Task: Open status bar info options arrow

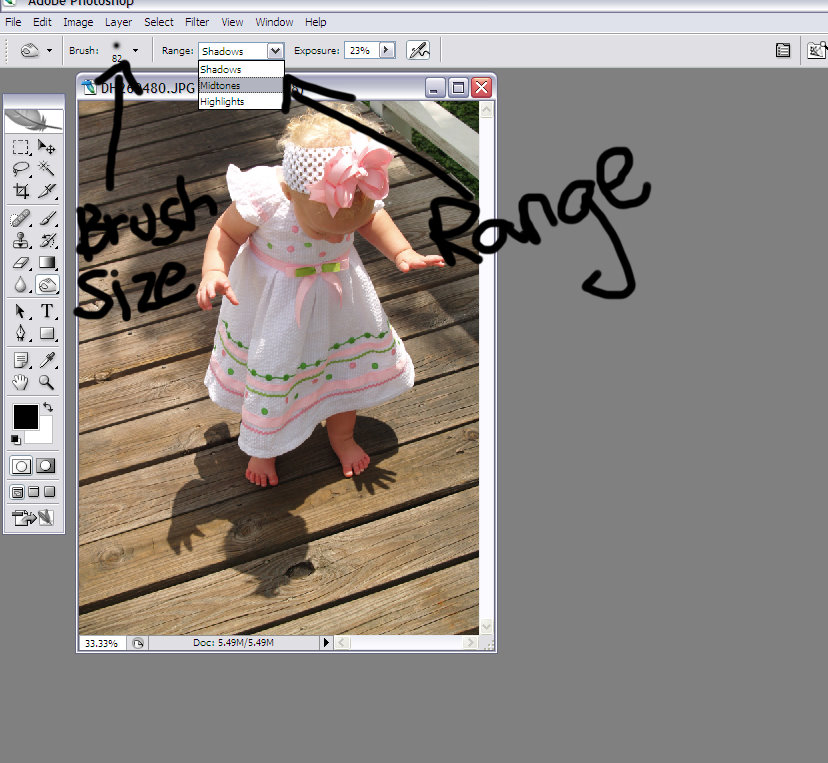Action: [x=326, y=643]
